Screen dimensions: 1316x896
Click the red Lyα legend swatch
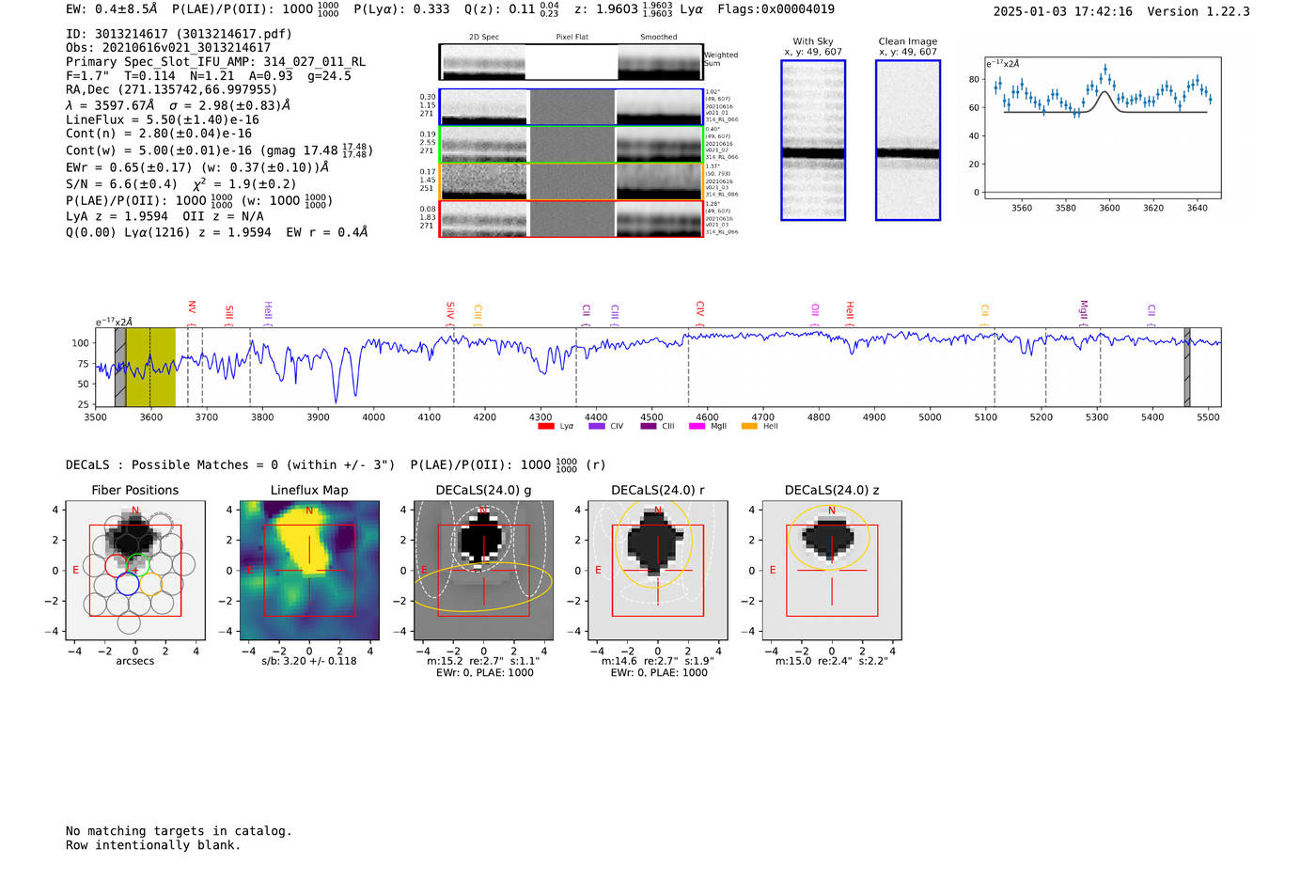pos(545,427)
